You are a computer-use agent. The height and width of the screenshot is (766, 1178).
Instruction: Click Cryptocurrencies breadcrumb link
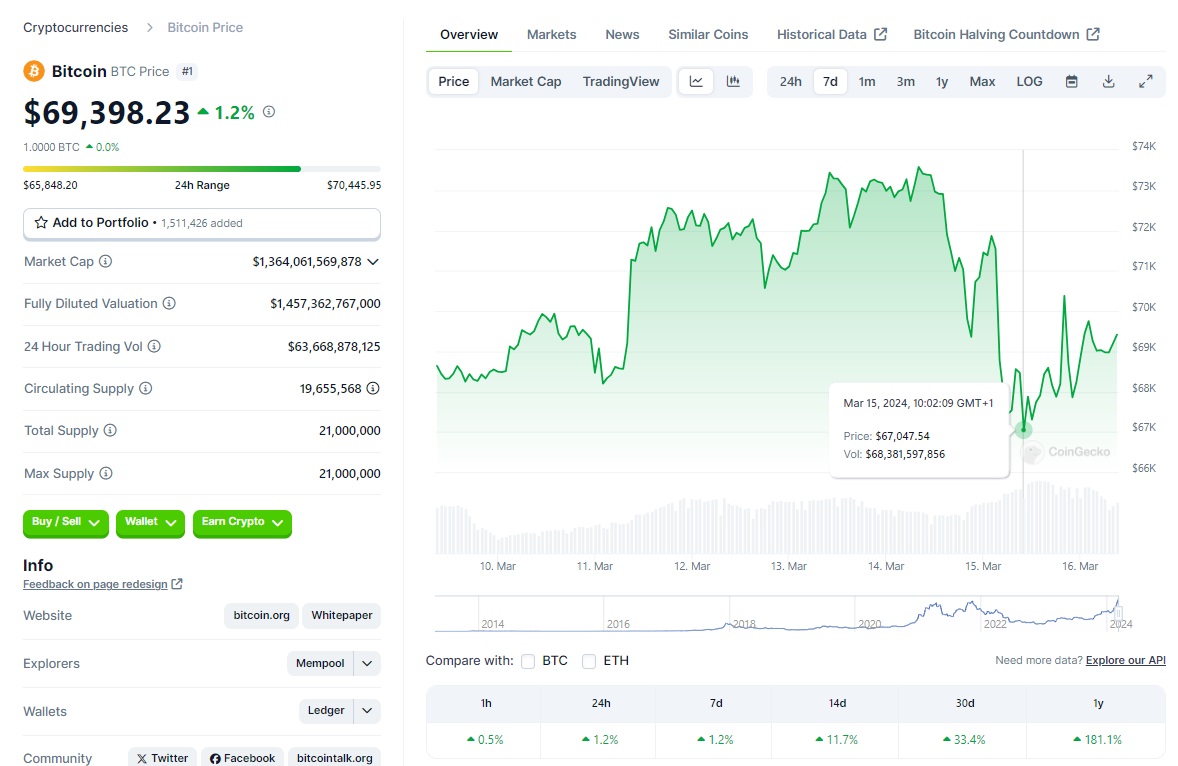[75, 28]
